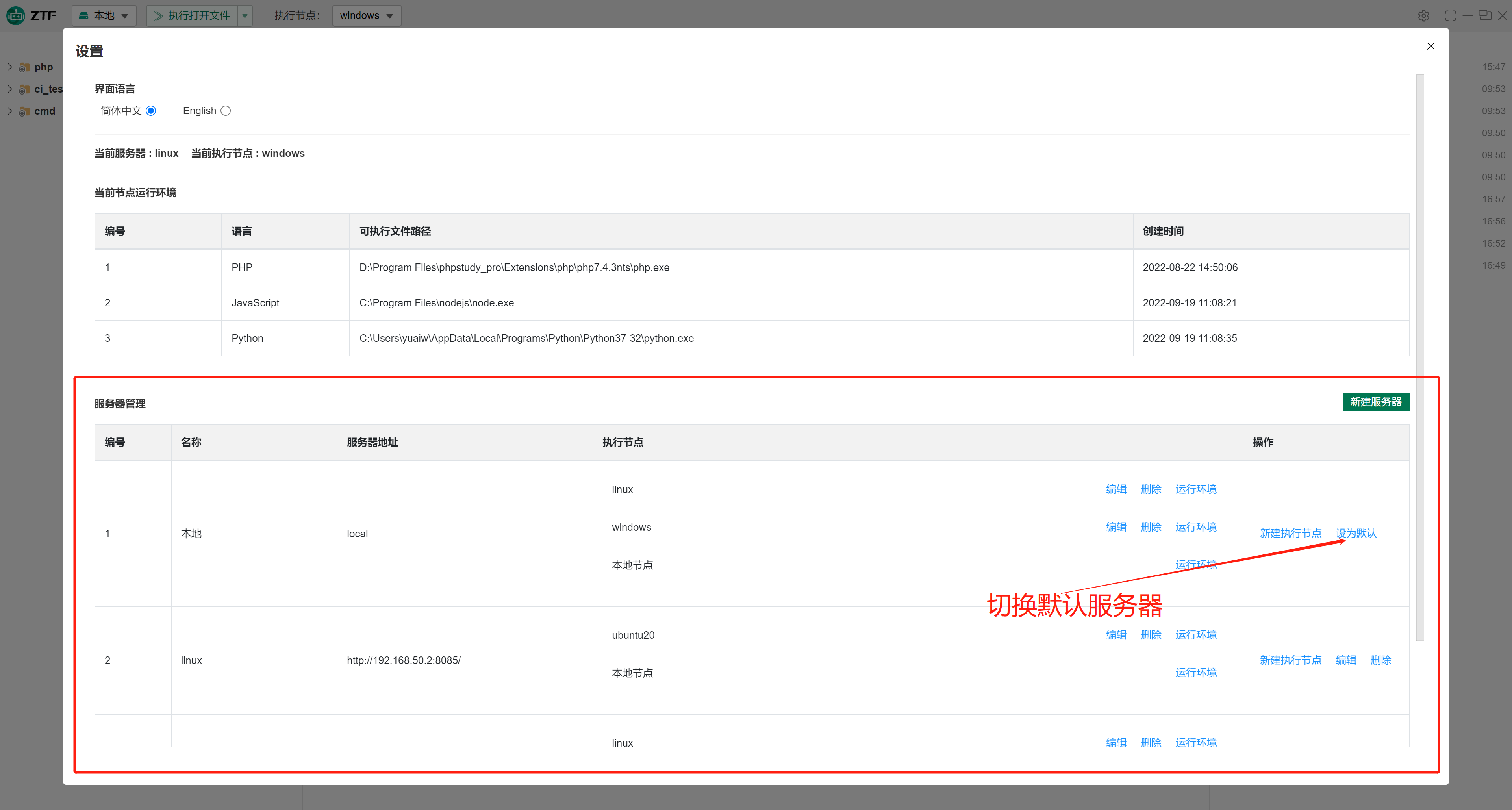Click the play icon on 执行打开文件
The image size is (1512, 810).
(x=157, y=16)
